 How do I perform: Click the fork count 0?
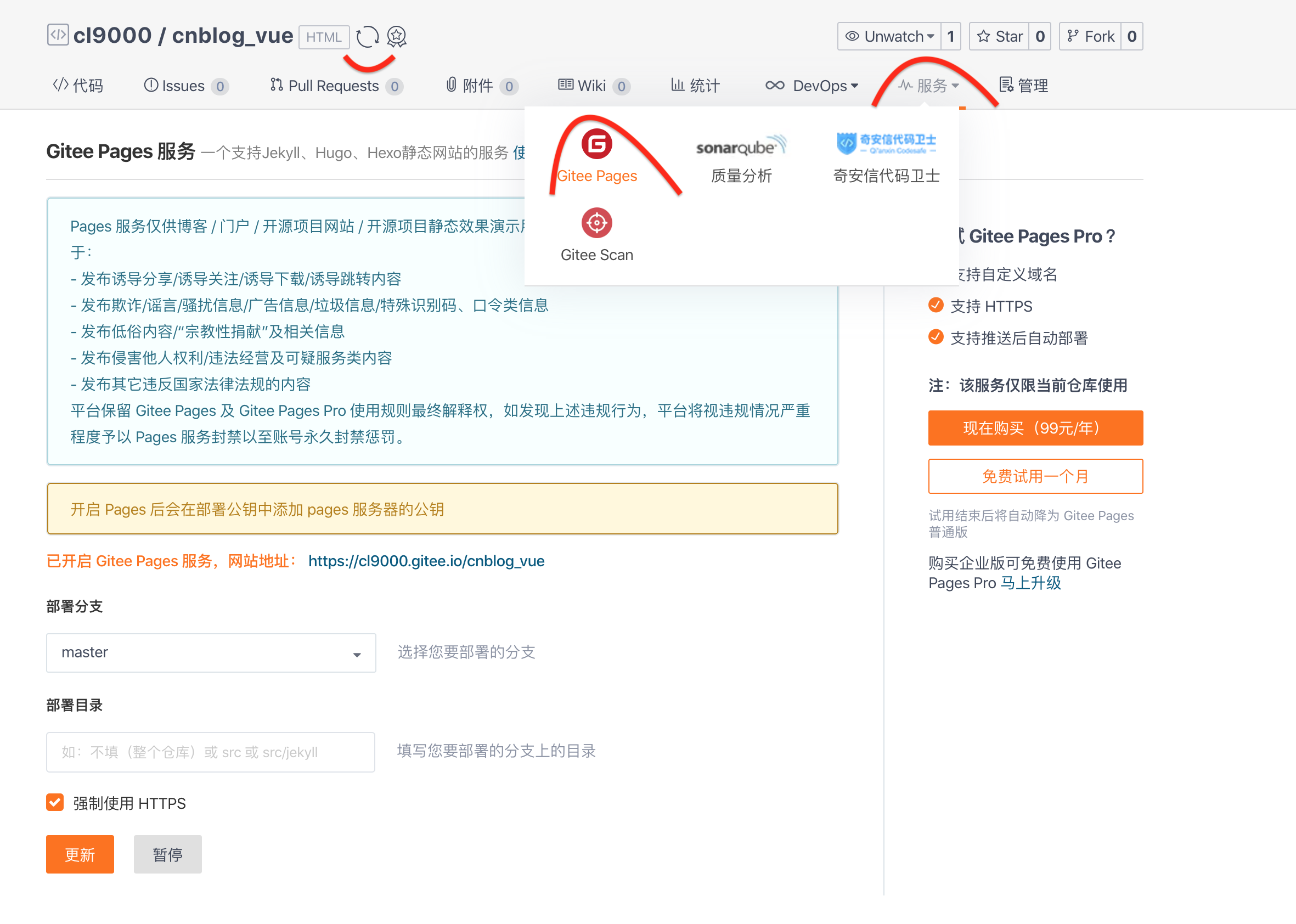(1132, 36)
